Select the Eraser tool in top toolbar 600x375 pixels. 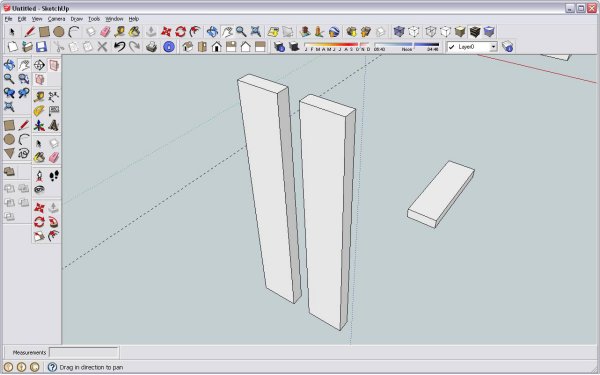pos(105,32)
